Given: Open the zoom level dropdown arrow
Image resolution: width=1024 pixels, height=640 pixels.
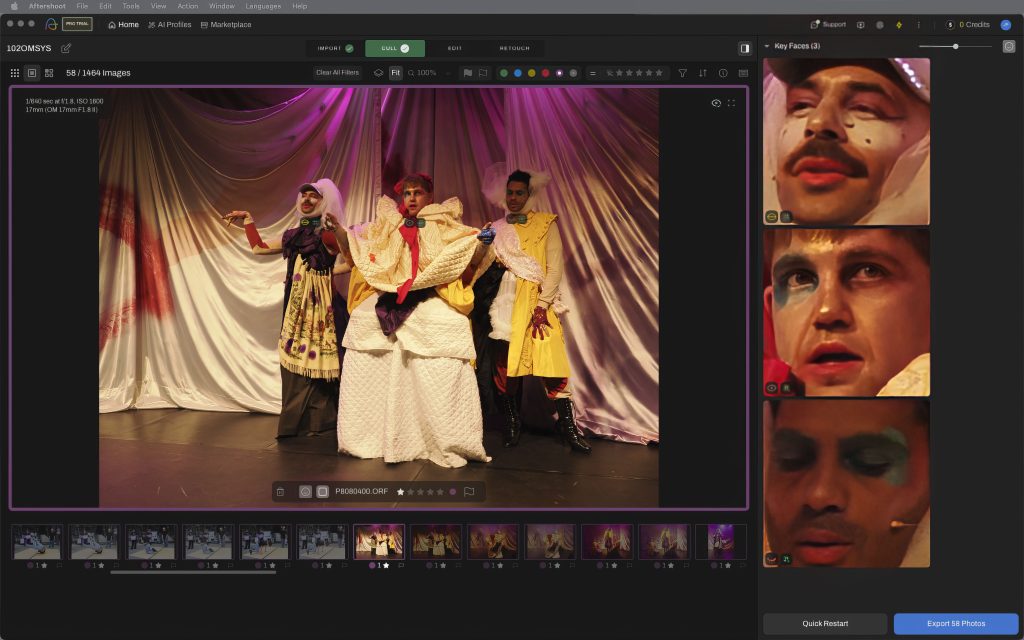Looking at the screenshot, I should pyautogui.click(x=447, y=73).
